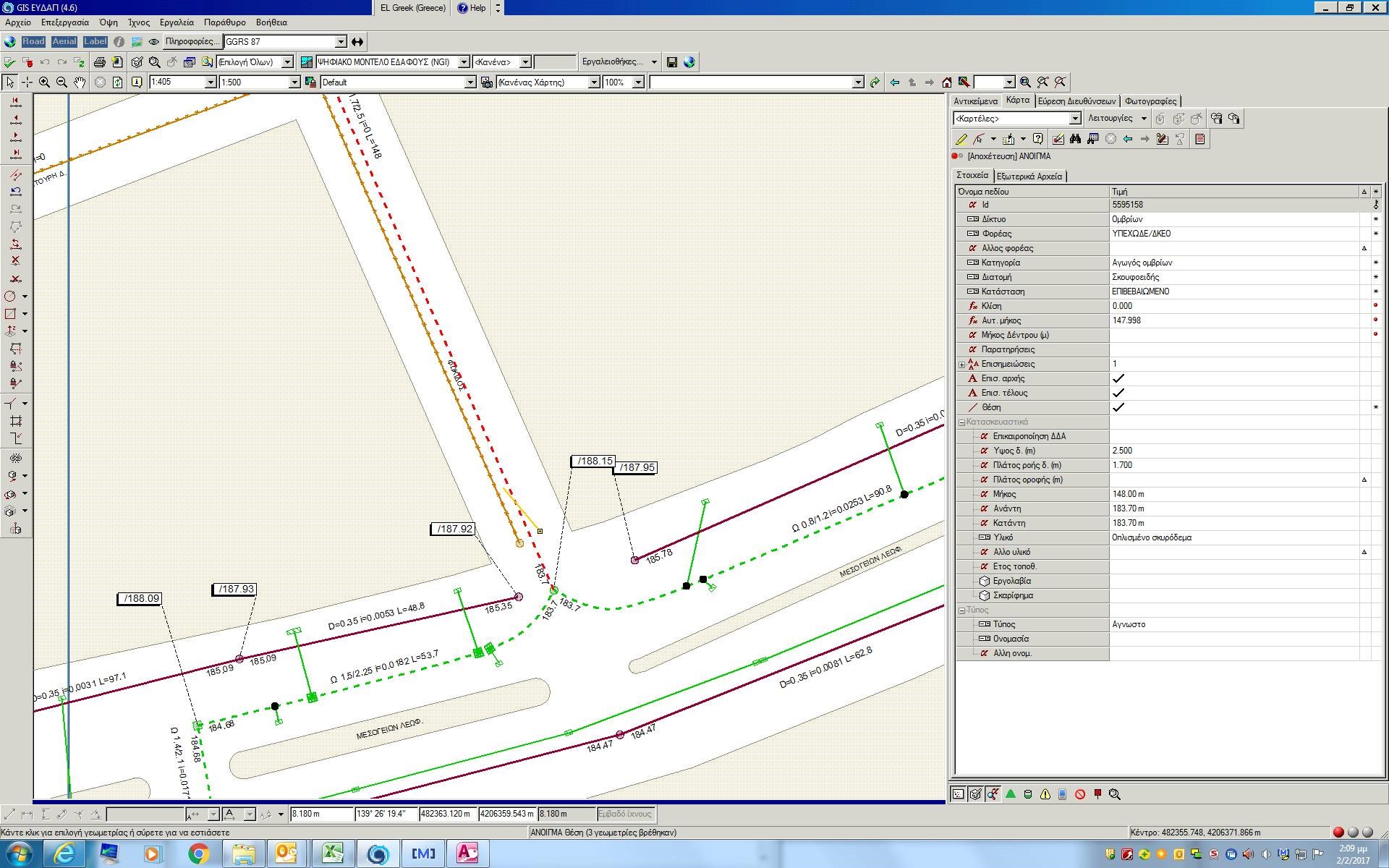1389x868 pixels.
Task: Click the Πληροφορίες... button
Action: tap(191, 42)
